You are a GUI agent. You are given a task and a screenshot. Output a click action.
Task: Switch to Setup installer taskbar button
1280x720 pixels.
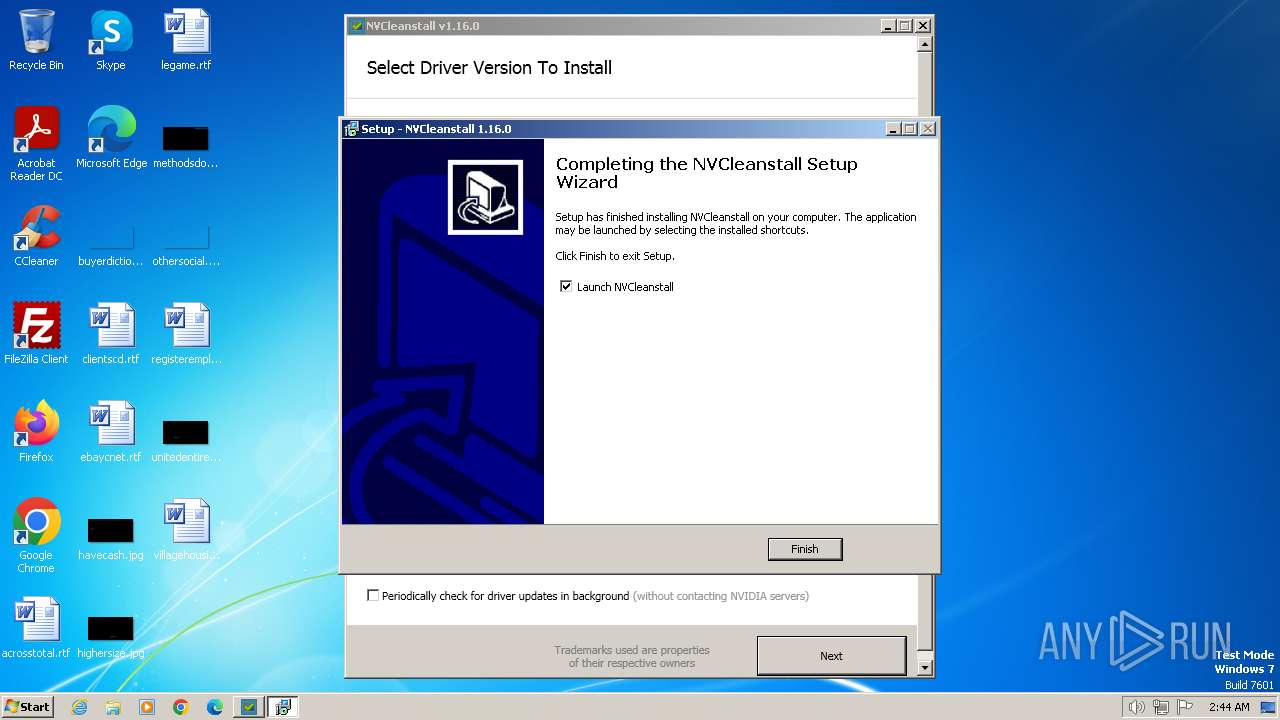coord(283,707)
